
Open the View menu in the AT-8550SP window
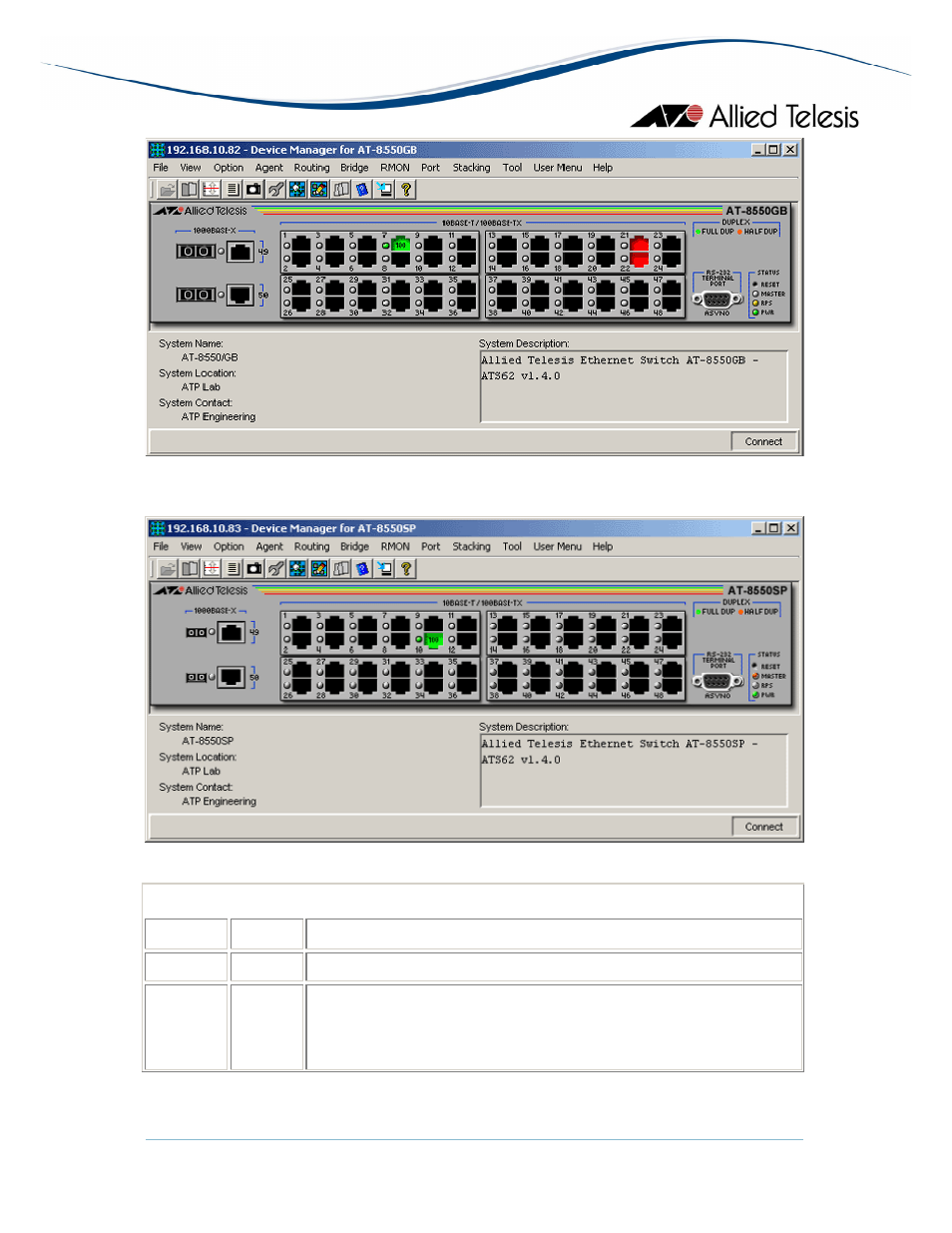tap(191, 547)
